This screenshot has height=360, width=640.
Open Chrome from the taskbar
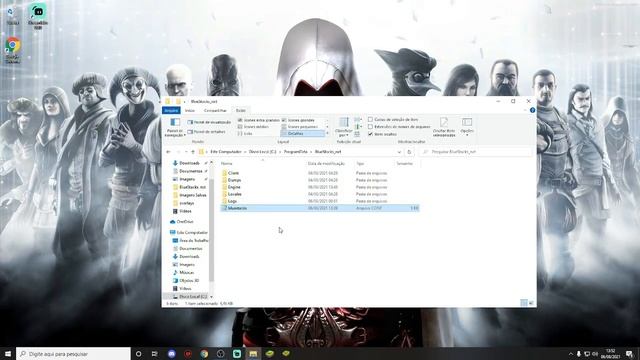[204, 354]
